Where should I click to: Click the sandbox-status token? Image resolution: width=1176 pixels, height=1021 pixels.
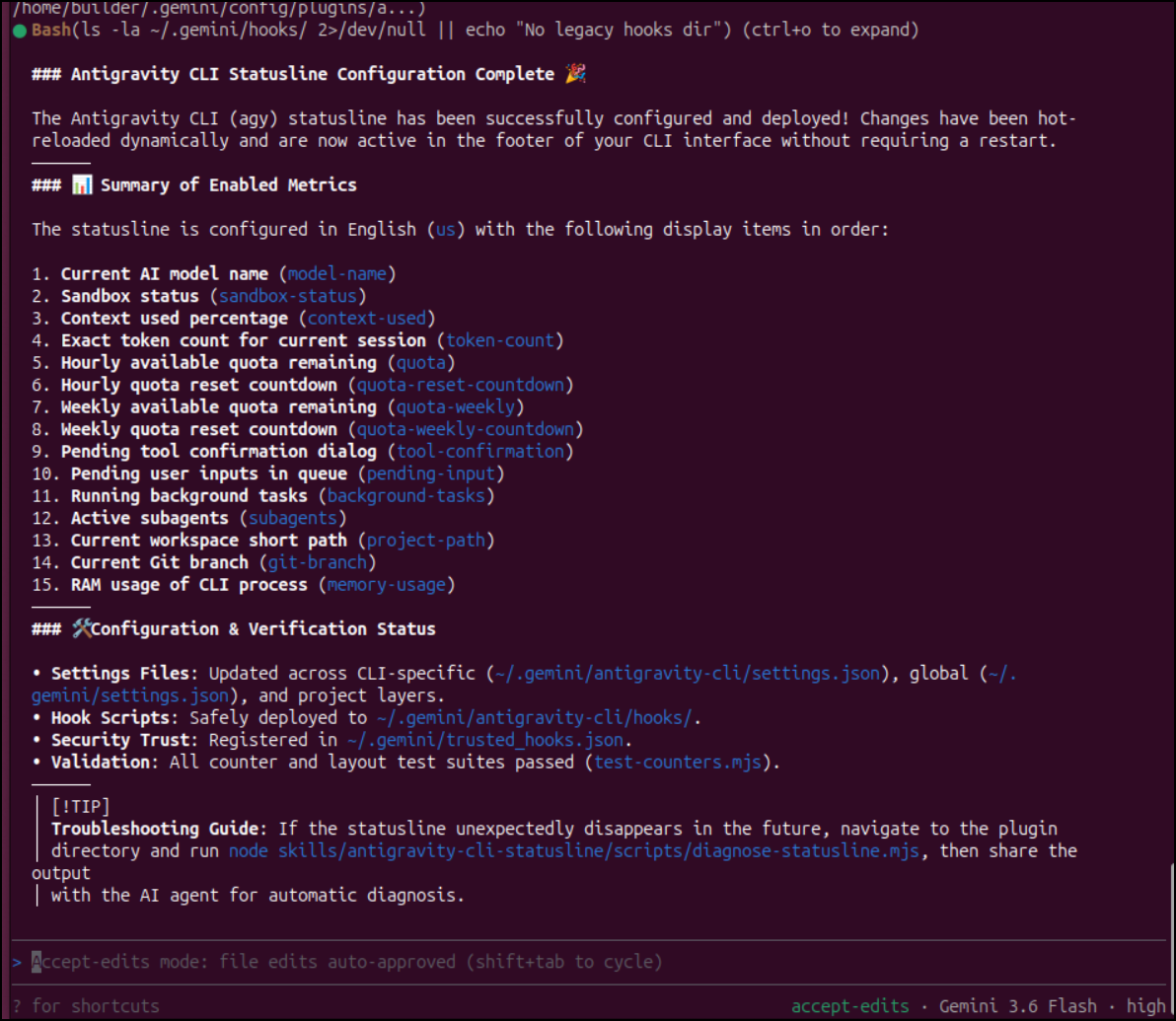point(288,296)
